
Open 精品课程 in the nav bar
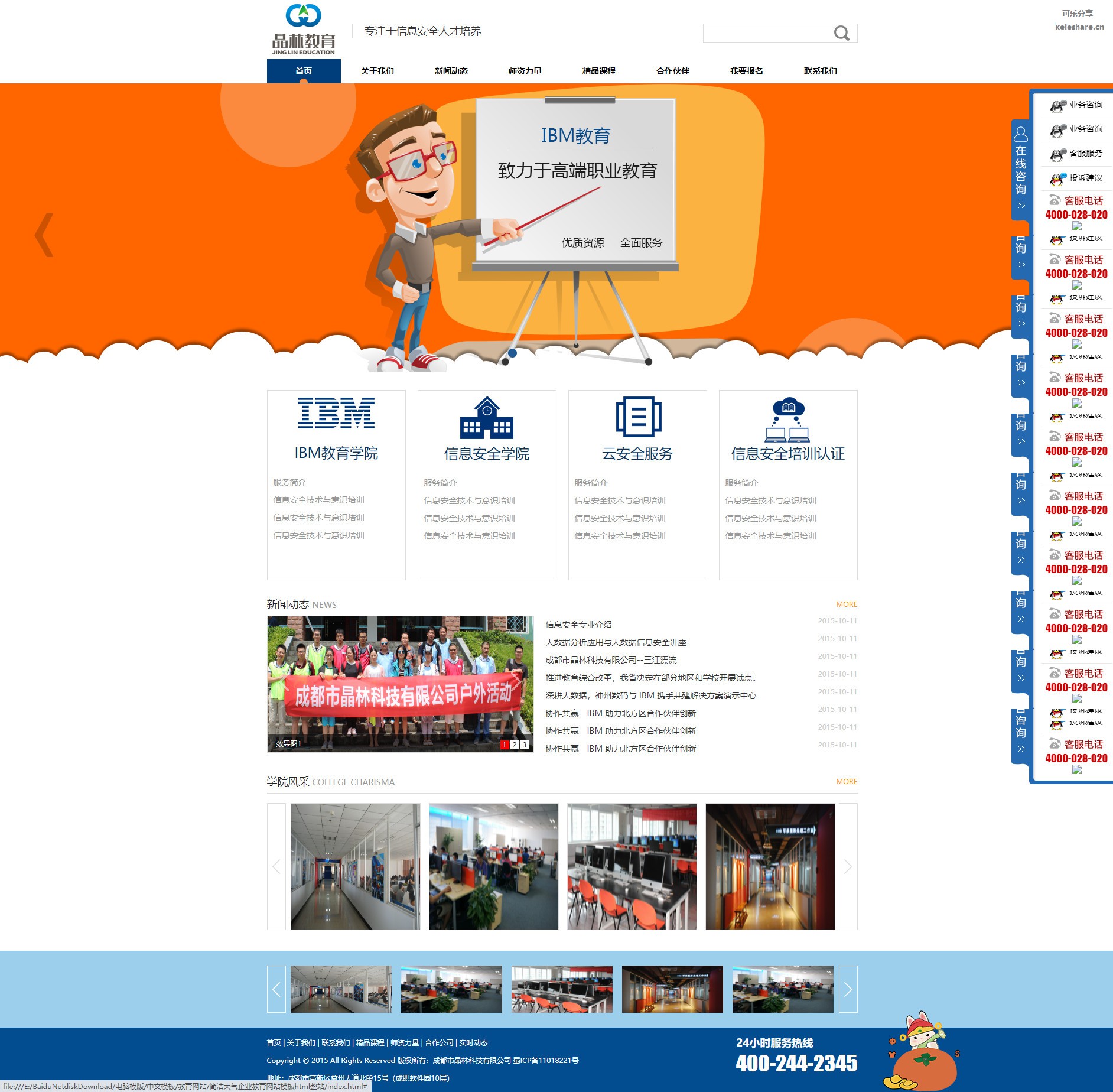[x=599, y=71]
